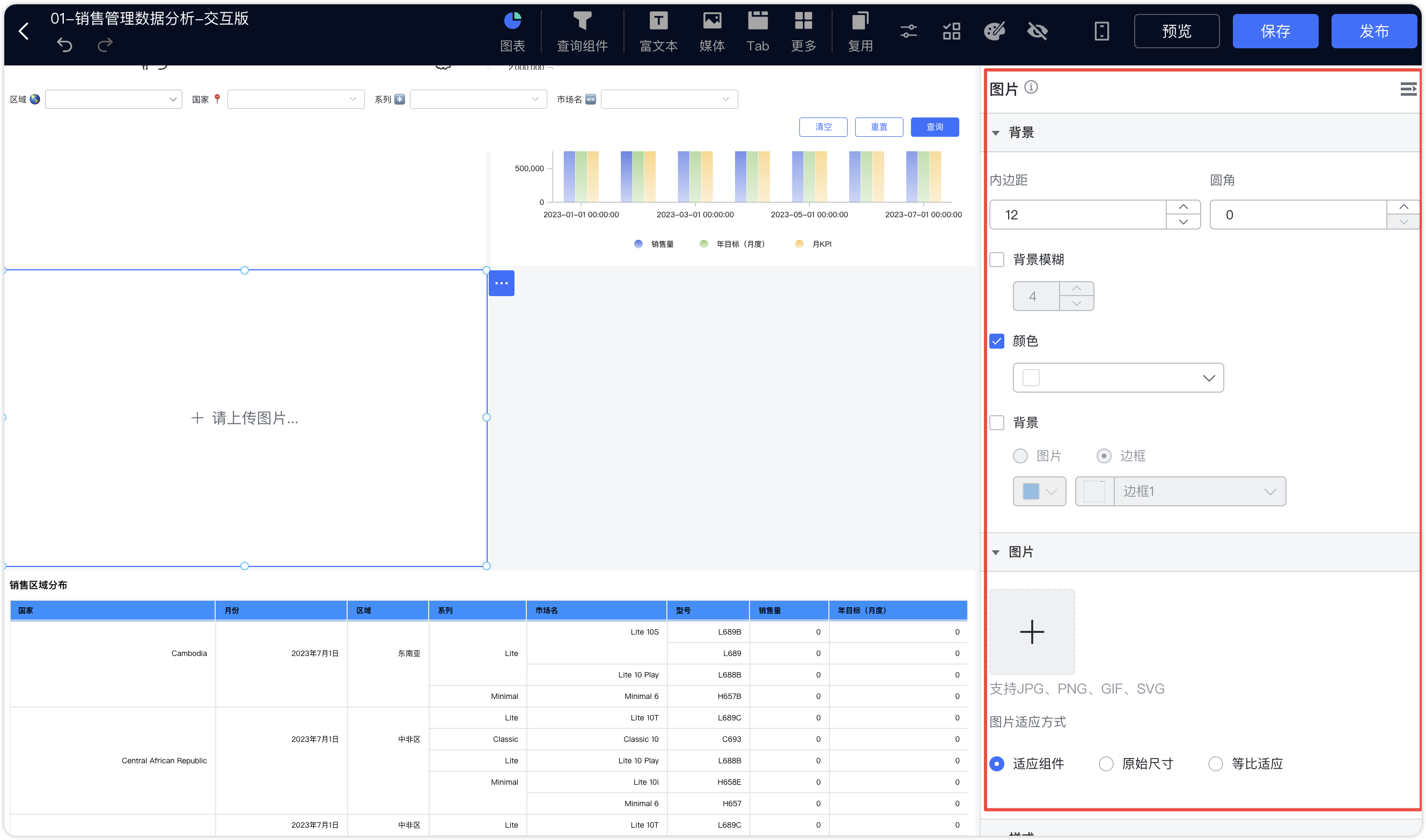Increase 内边距 with the up stepper
Image resolution: width=1426 pixels, height=840 pixels.
(1183, 207)
